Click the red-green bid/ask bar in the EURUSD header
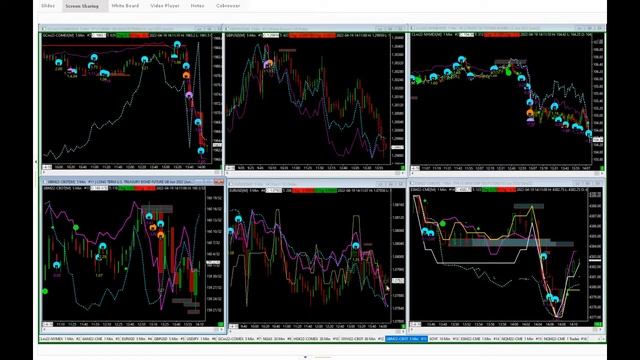The height and width of the screenshot is (360, 640). [314, 190]
